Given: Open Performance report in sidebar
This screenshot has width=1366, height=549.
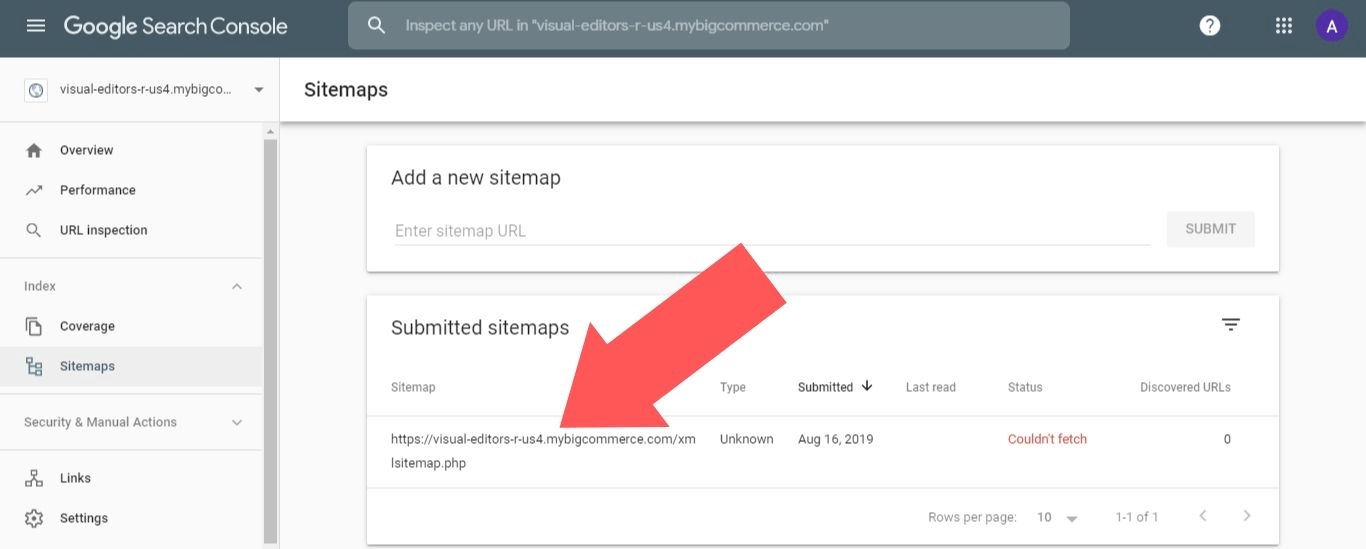Looking at the screenshot, I should 97,190.
